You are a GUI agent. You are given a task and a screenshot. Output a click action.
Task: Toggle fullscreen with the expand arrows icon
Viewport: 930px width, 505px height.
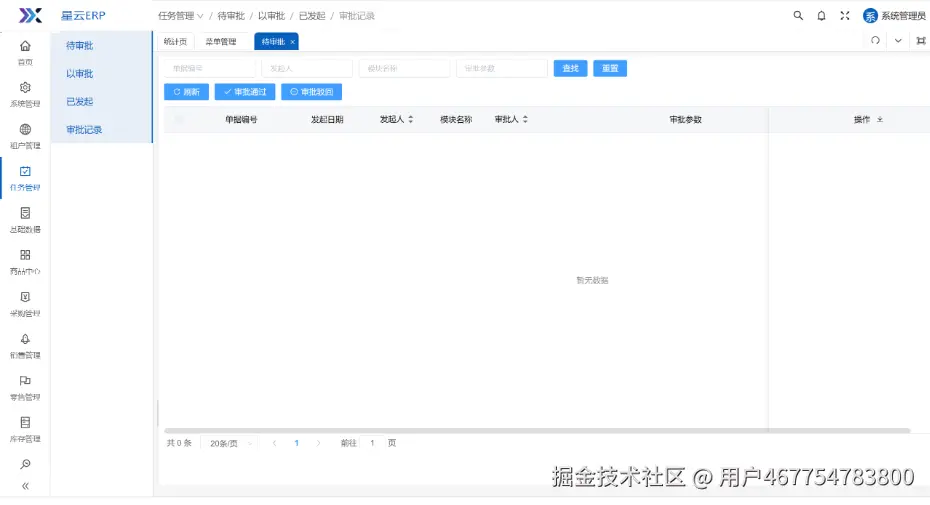[x=845, y=16]
